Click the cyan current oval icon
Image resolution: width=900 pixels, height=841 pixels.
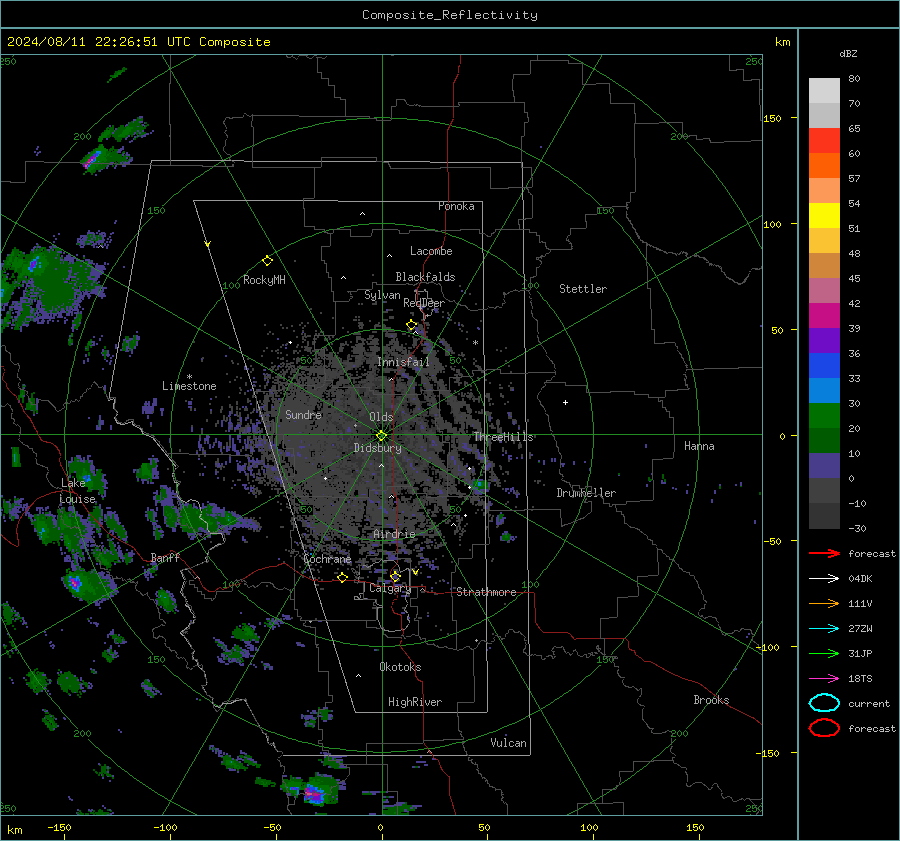(x=824, y=703)
